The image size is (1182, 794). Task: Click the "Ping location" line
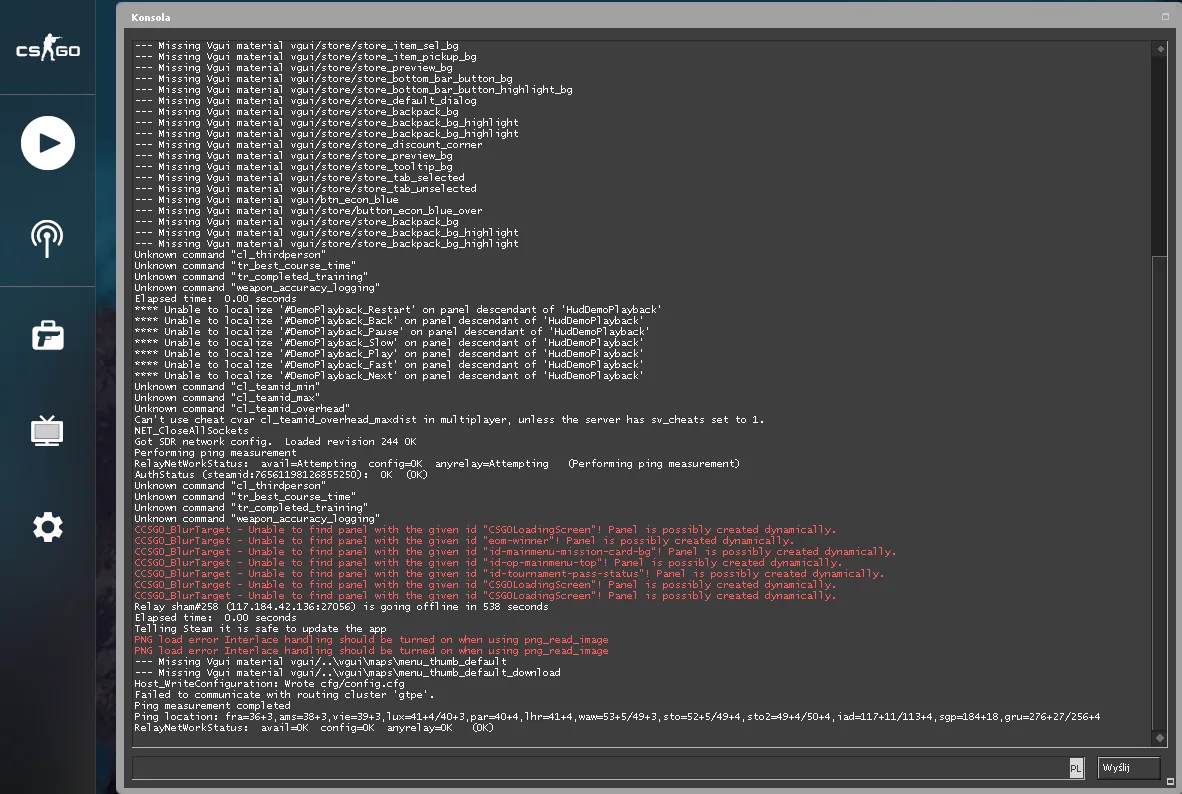coord(617,716)
